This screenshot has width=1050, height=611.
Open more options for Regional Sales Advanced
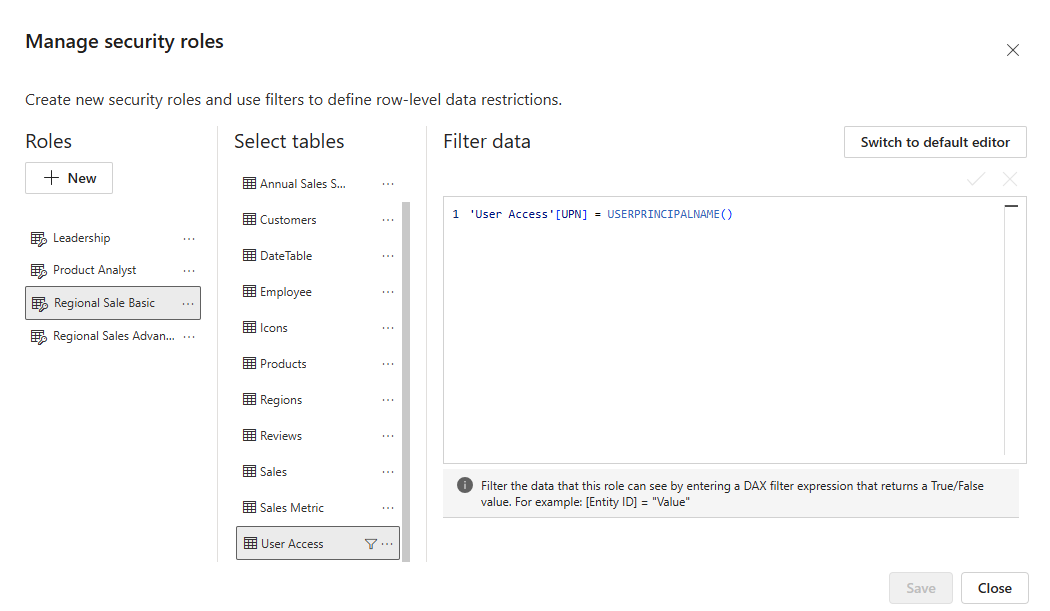[x=189, y=336]
